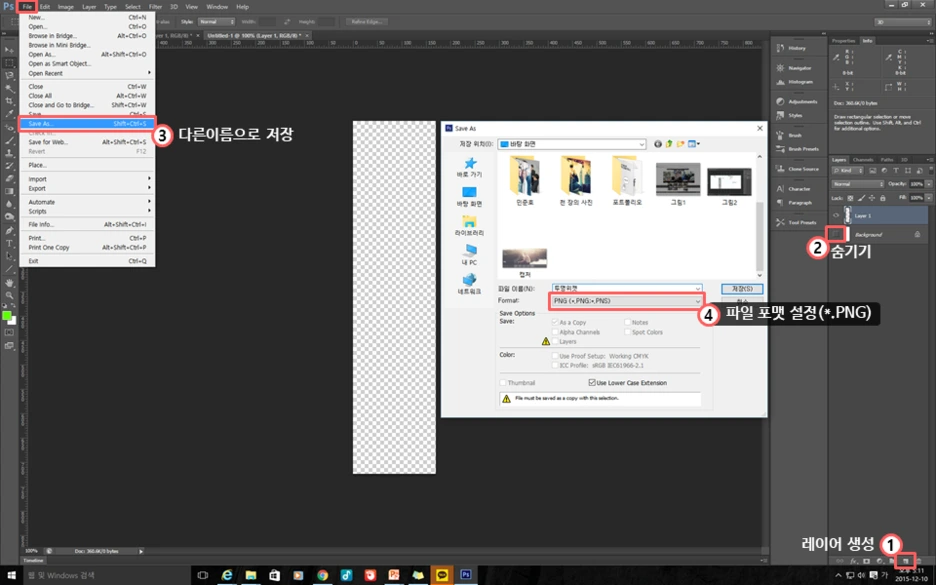Viewport: 936px width, 585px height.
Task: Uncheck Use Lower Case Extension
Action: click(592, 383)
